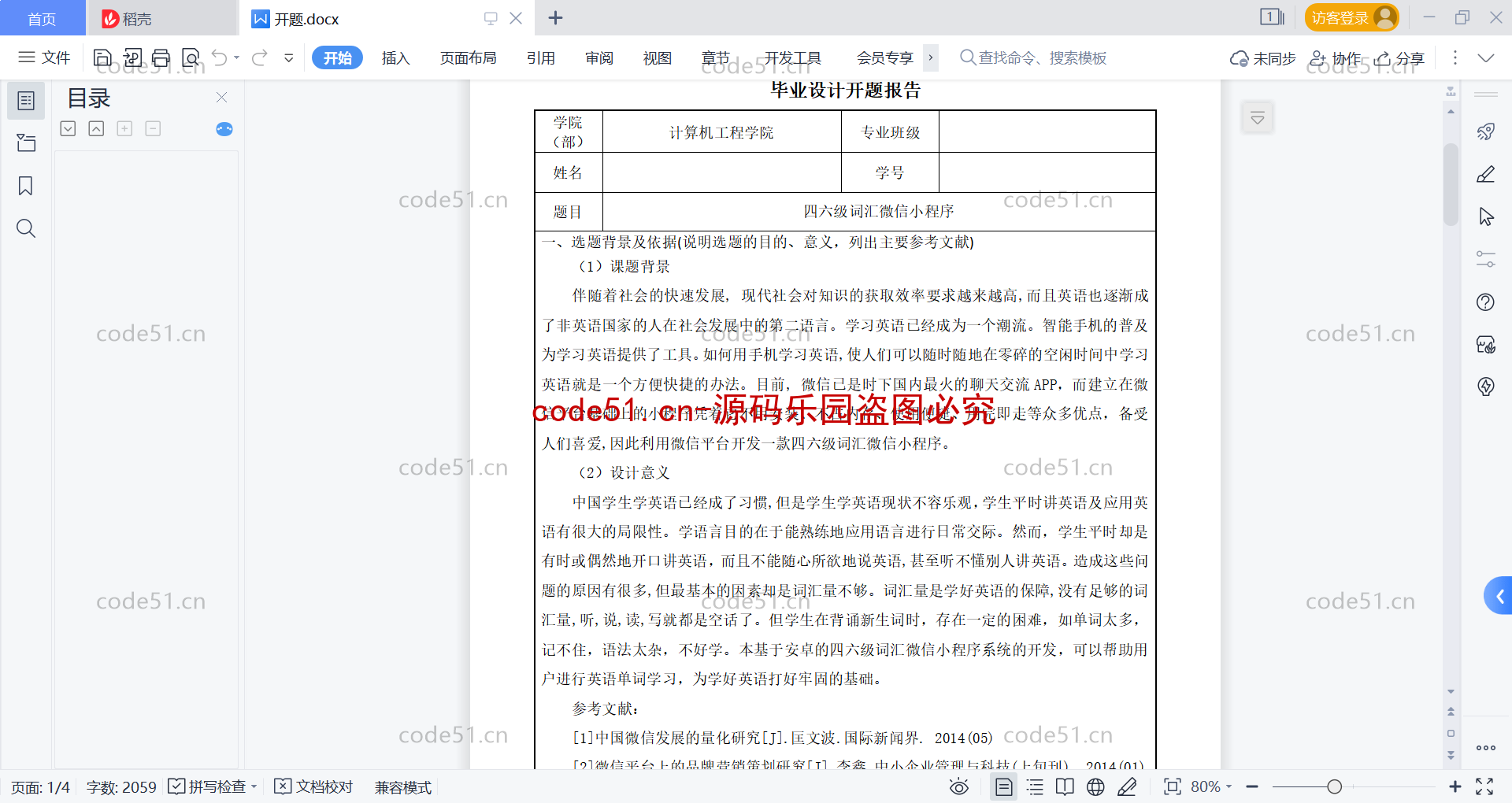Open the 80% zoom level dropdown
The image size is (1512, 803).
click(x=1212, y=786)
